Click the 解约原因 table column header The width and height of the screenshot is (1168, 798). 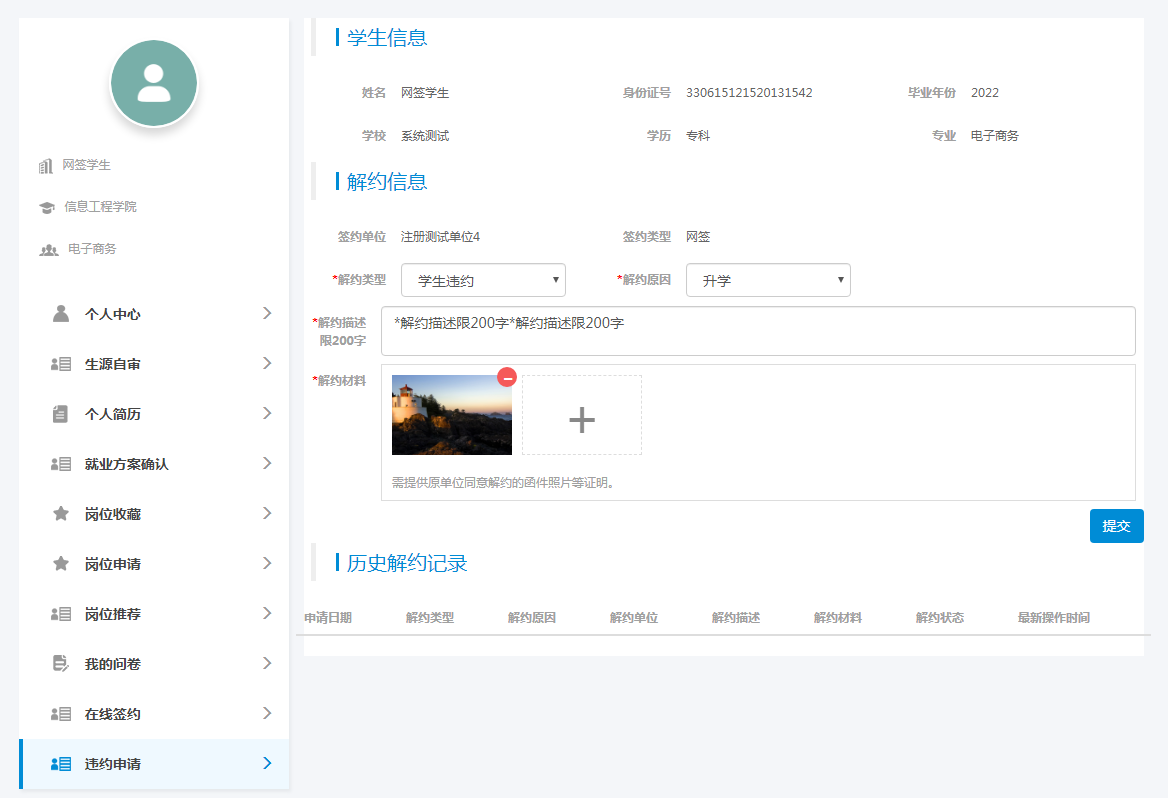pyautogui.click(x=532, y=618)
